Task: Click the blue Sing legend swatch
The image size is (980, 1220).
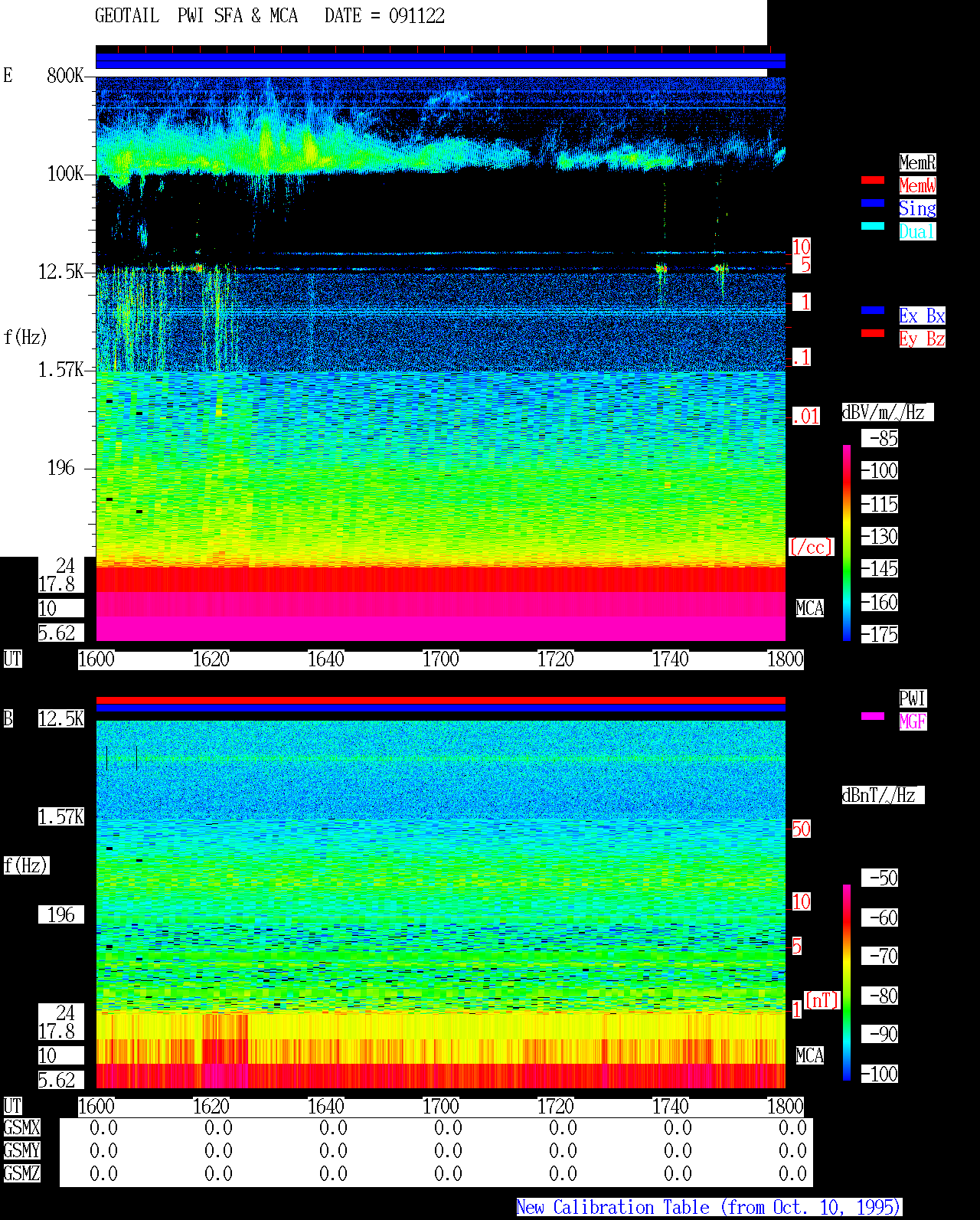Action: [873, 203]
